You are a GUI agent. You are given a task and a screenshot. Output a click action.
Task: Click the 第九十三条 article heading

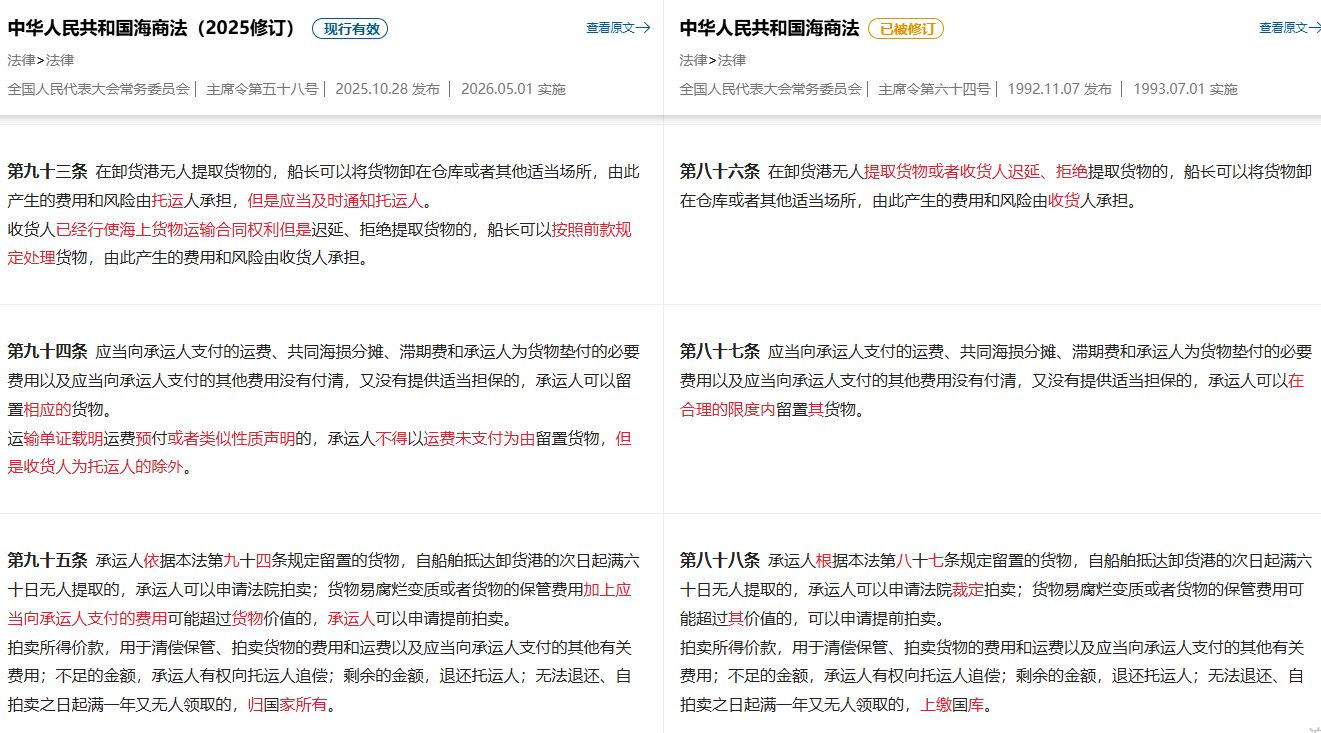(47, 171)
